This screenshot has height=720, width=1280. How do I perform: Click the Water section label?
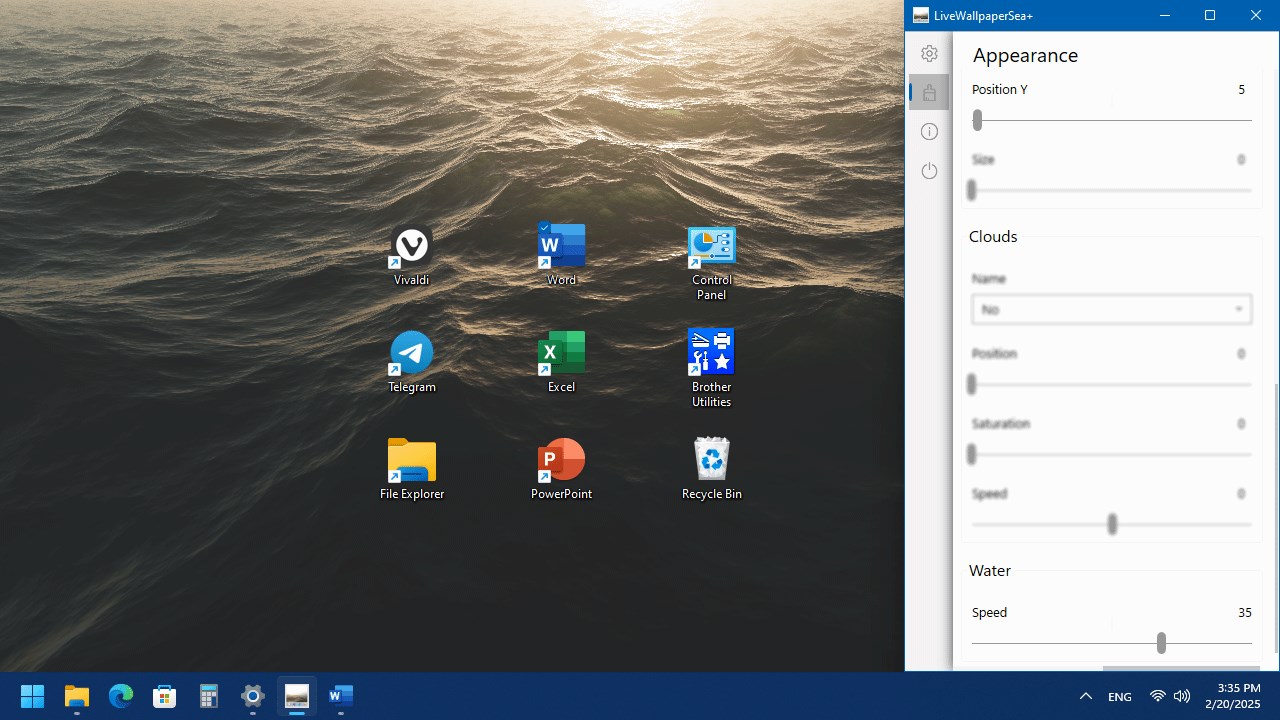pos(990,571)
